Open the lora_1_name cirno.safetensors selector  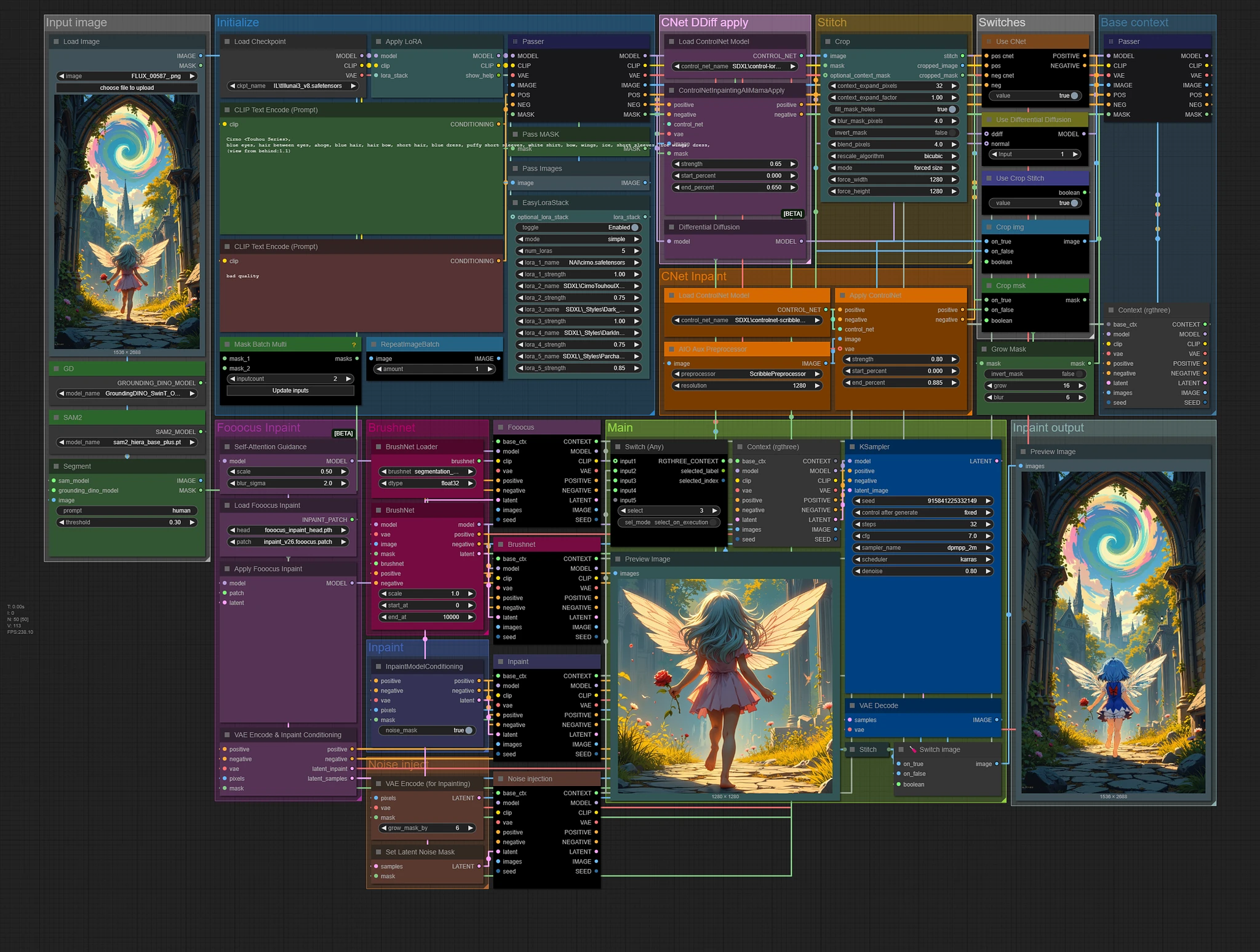click(578, 263)
